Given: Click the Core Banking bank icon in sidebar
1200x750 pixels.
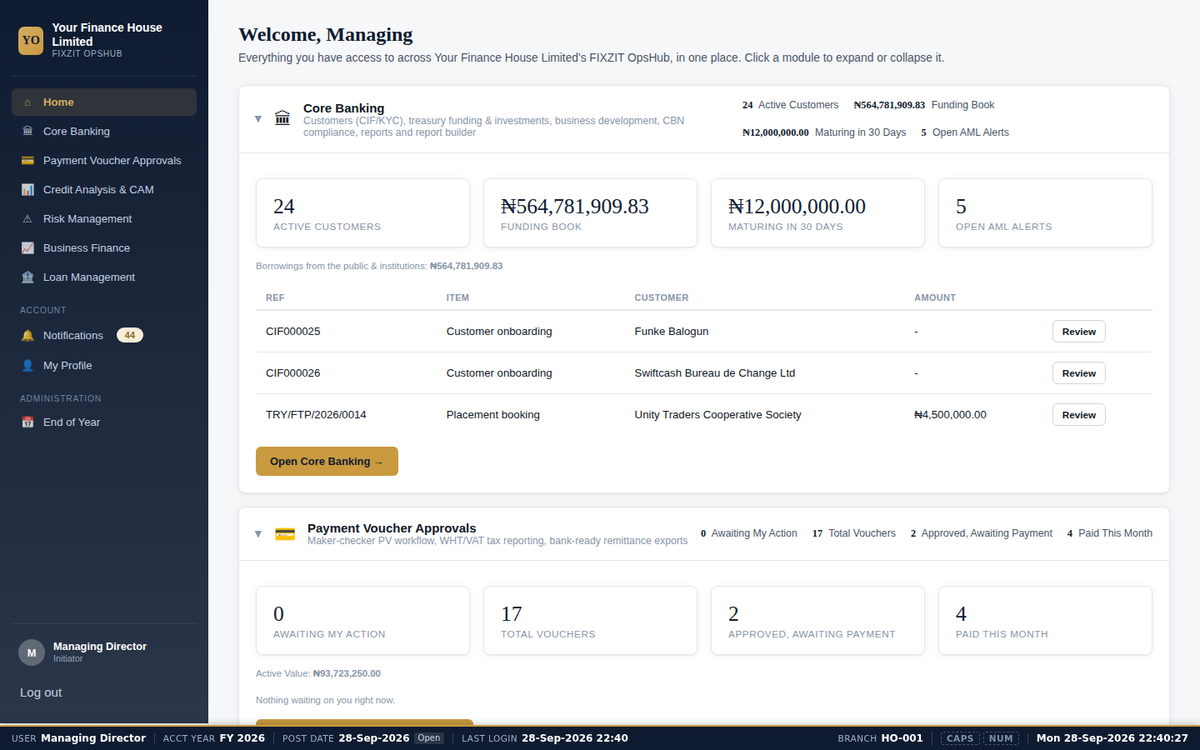Looking at the screenshot, I should tap(27, 131).
